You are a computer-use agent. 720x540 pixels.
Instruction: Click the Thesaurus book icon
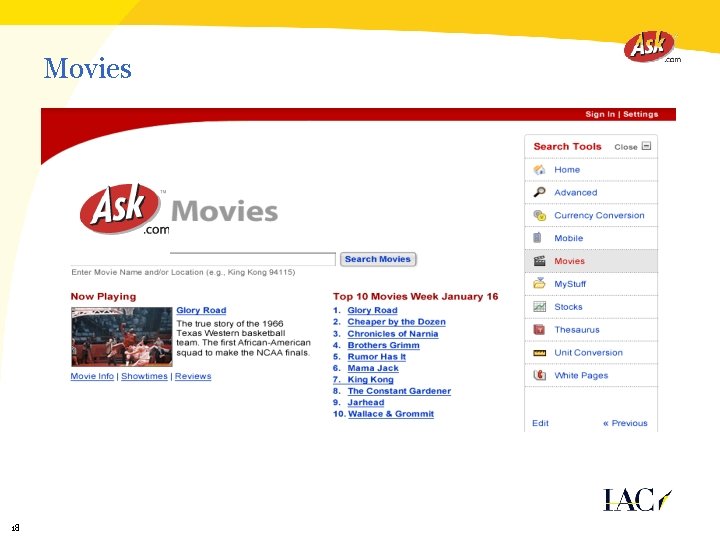(539, 329)
